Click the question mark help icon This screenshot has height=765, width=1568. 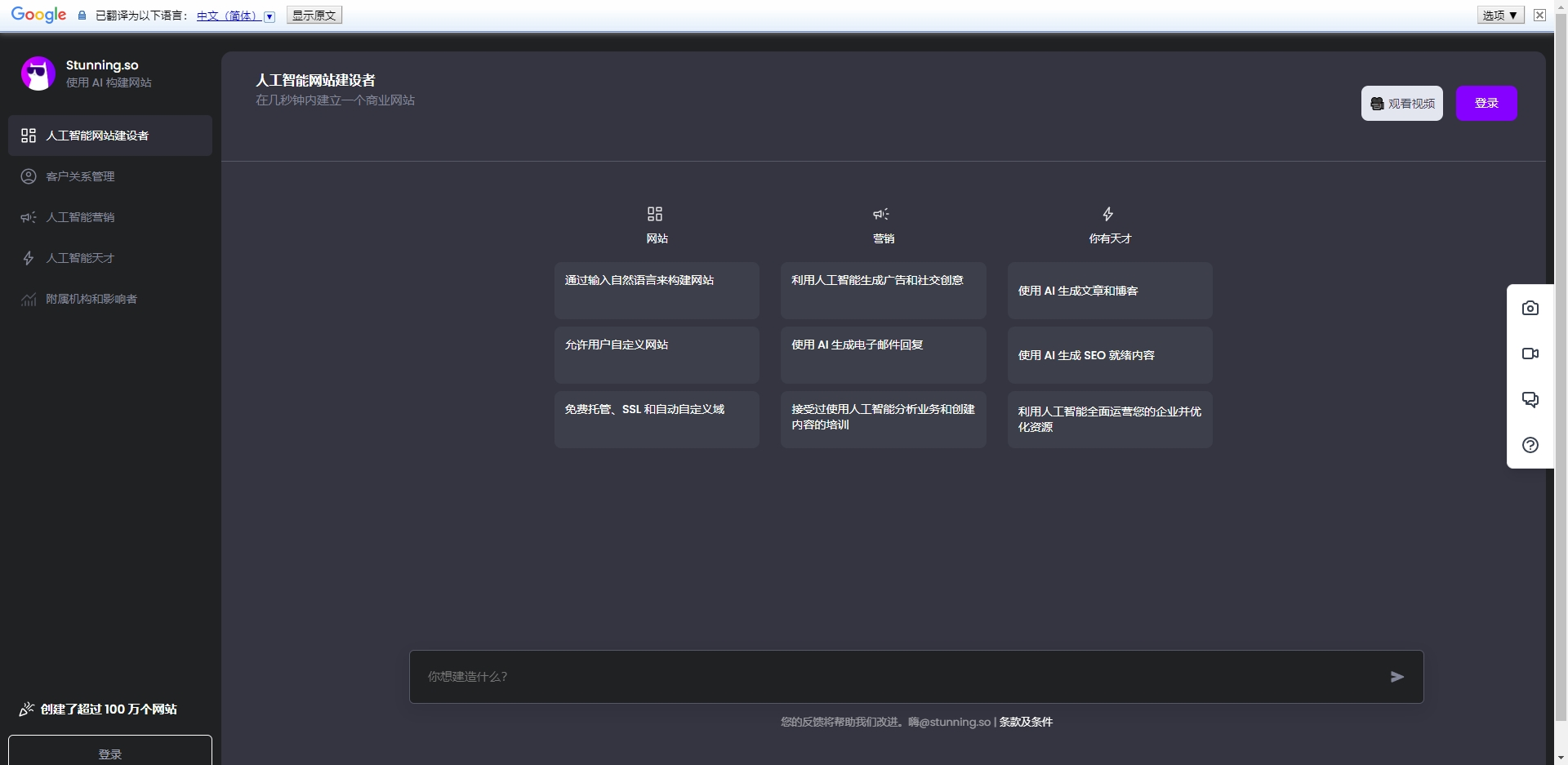1530,445
